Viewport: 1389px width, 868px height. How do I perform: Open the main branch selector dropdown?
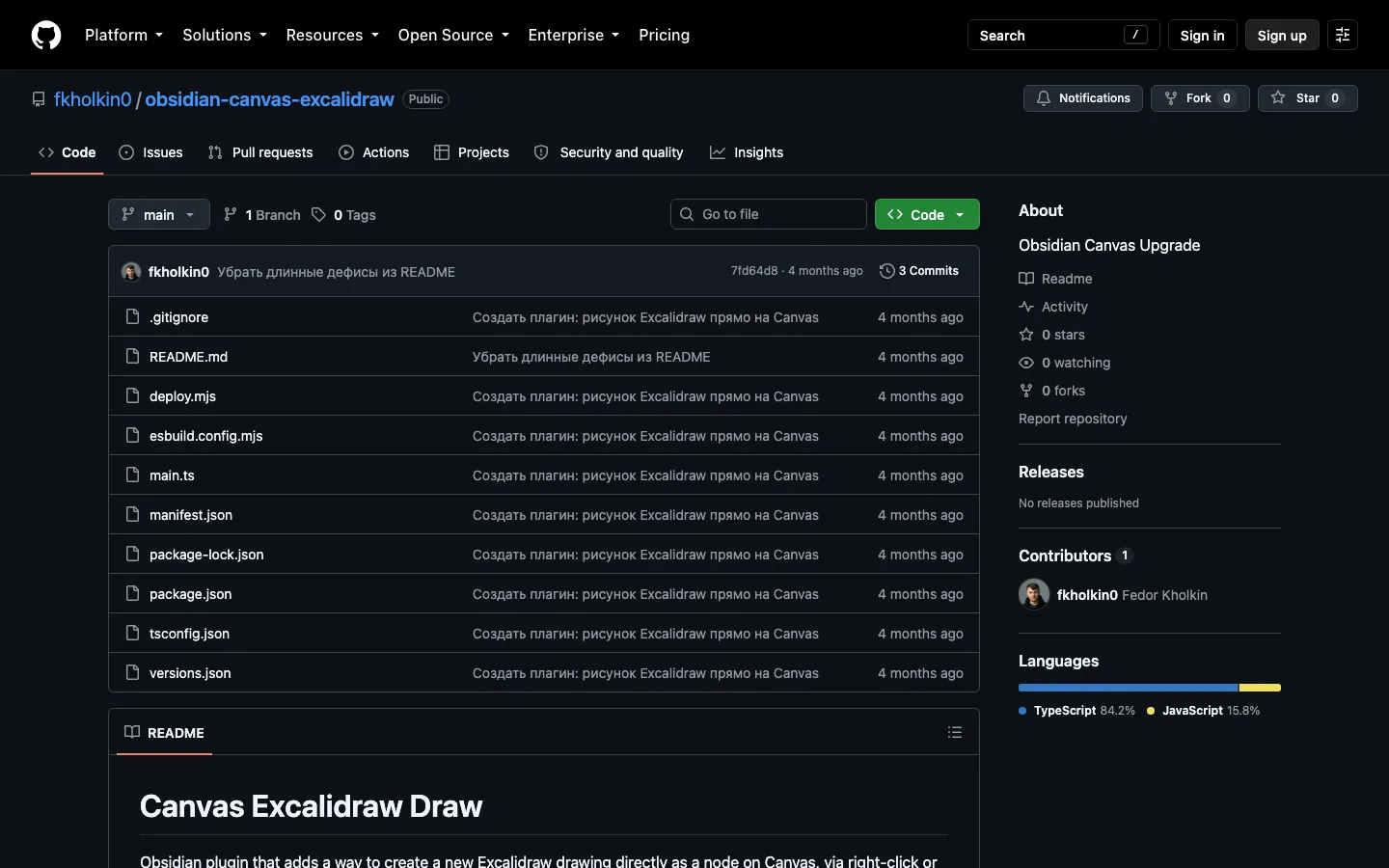(x=159, y=214)
